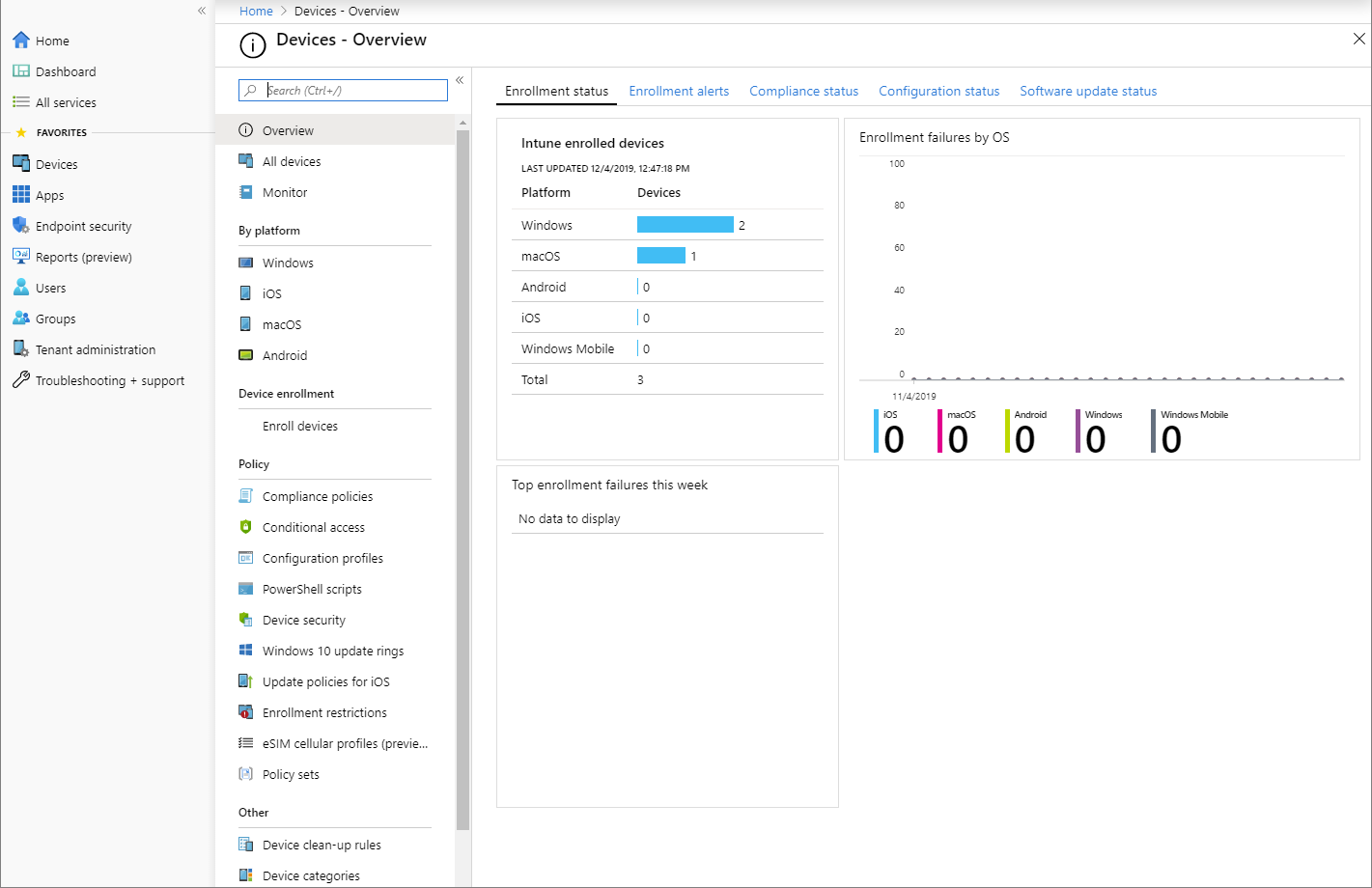1372x888 pixels.
Task: Click the Platform column header
Action: (546, 192)
